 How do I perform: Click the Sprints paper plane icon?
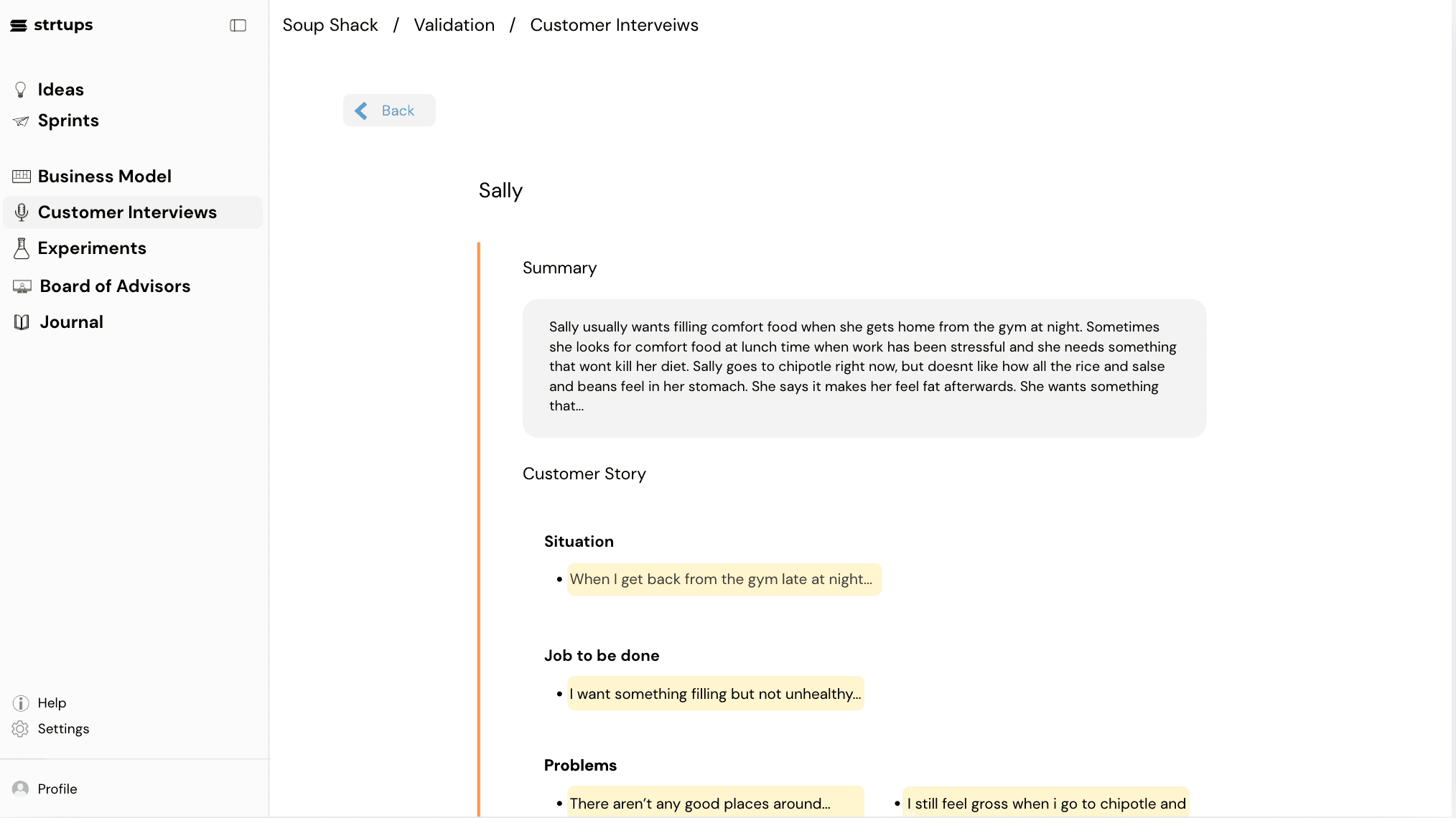coord(21,120)
